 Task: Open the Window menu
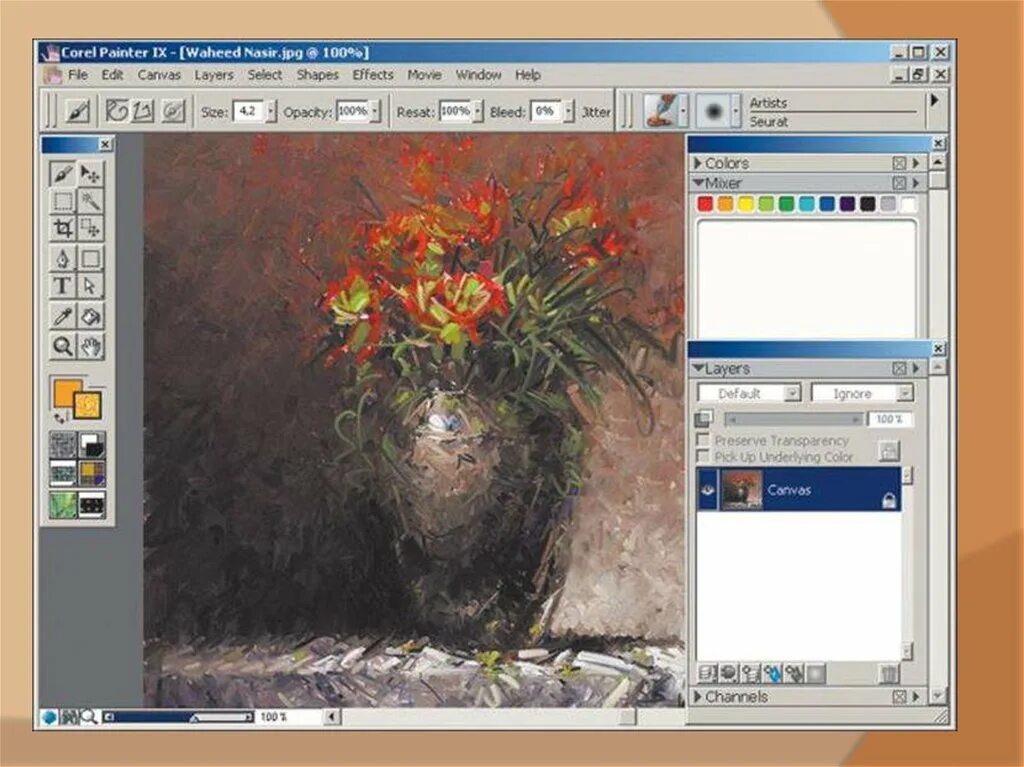pos(478,74)
